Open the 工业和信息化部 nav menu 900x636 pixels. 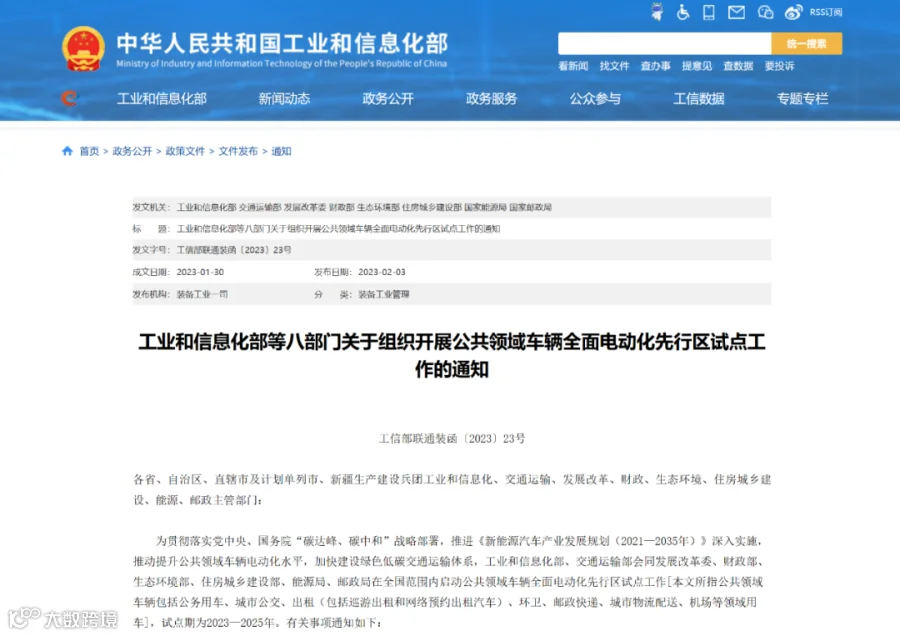pos(162,99)
